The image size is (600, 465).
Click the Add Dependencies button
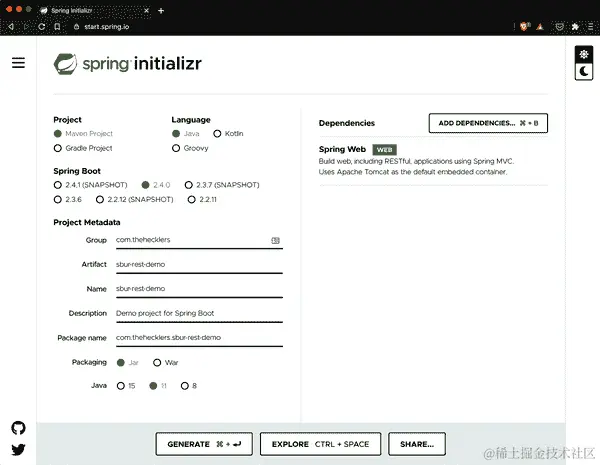click(488, 123)
